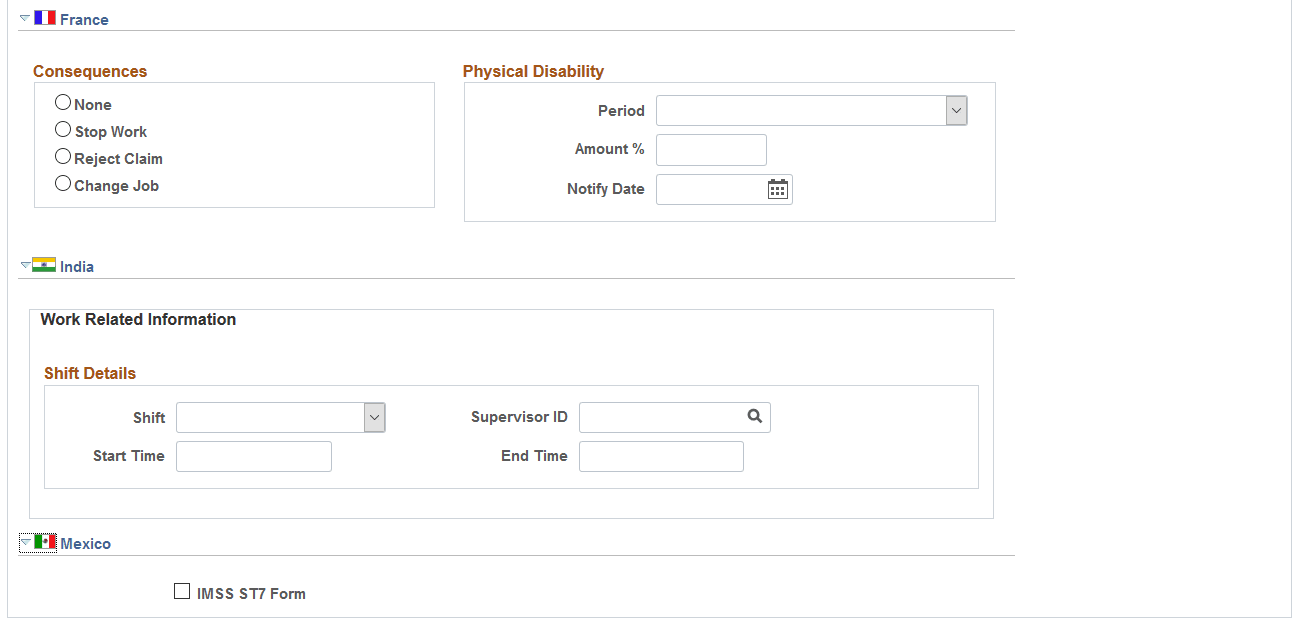
Task: Click the India flag icon
Action: pos(44,265)
